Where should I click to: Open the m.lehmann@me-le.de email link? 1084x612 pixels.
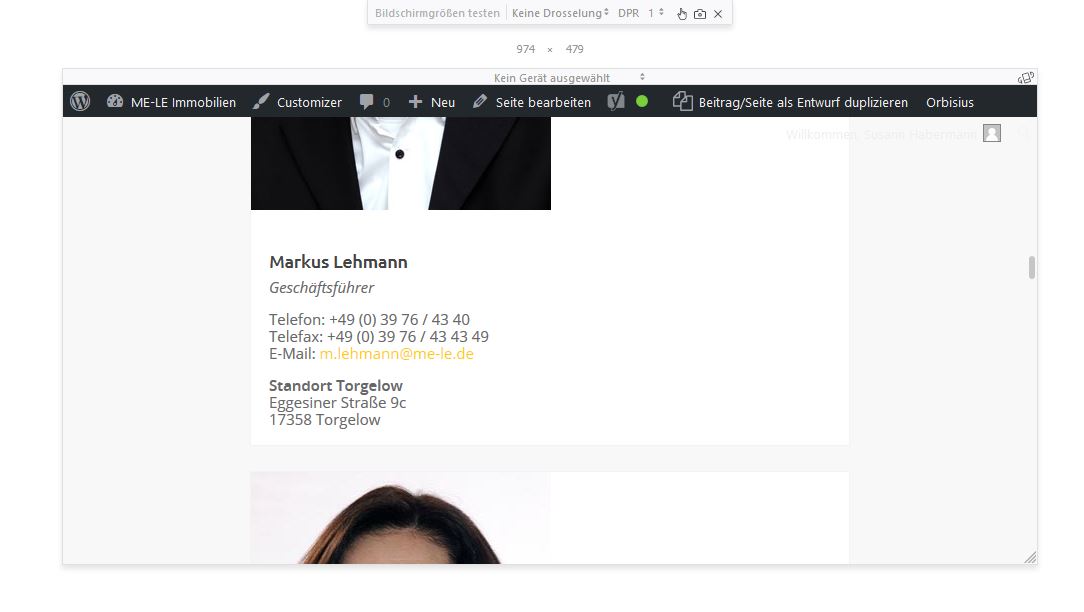(x=396, y=353)
